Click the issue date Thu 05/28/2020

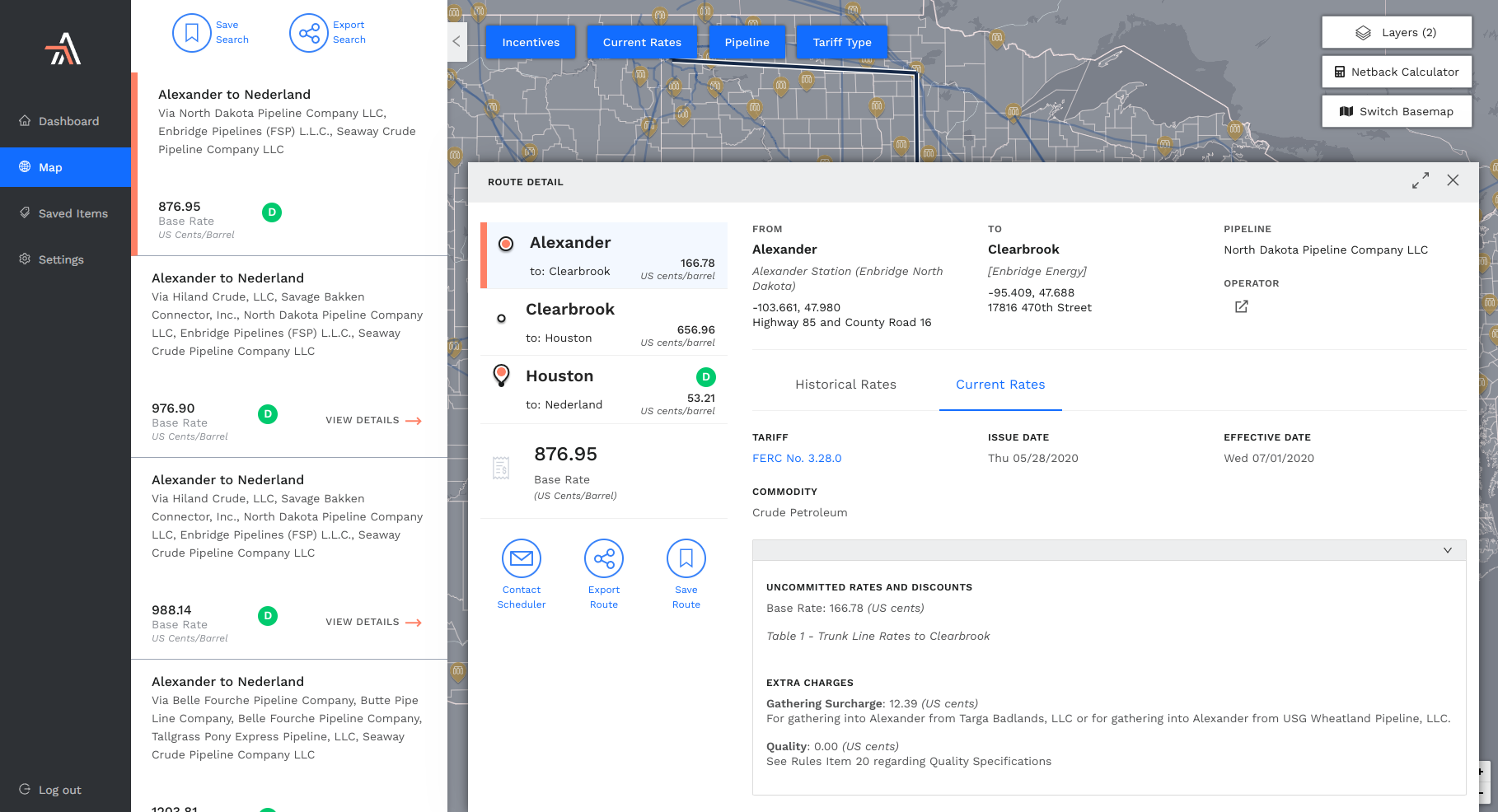1033,459
